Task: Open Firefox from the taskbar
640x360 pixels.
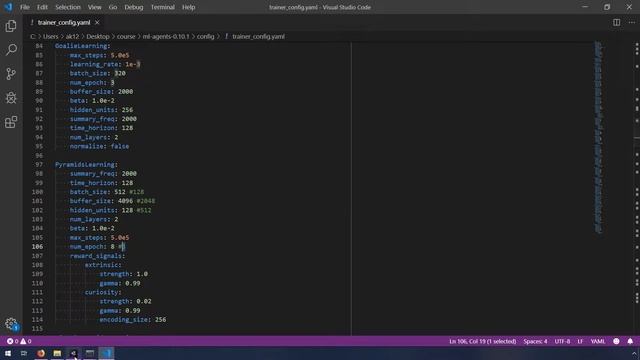Action: coord(41,353)
